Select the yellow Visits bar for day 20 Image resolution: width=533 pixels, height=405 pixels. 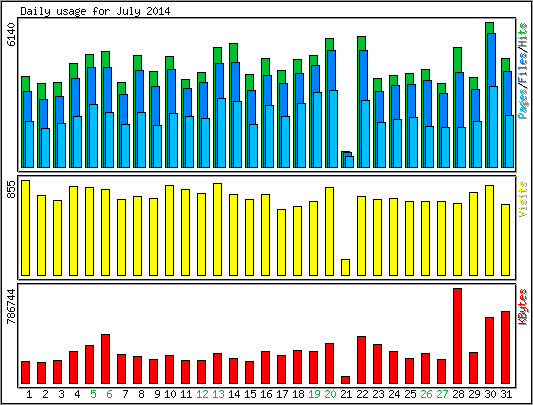click(329, 232)
